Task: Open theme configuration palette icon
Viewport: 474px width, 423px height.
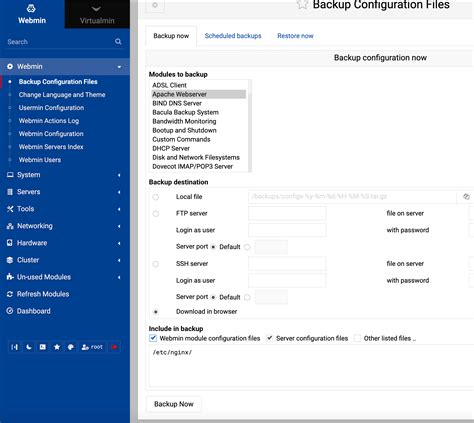Action: (x=71, y=347)
